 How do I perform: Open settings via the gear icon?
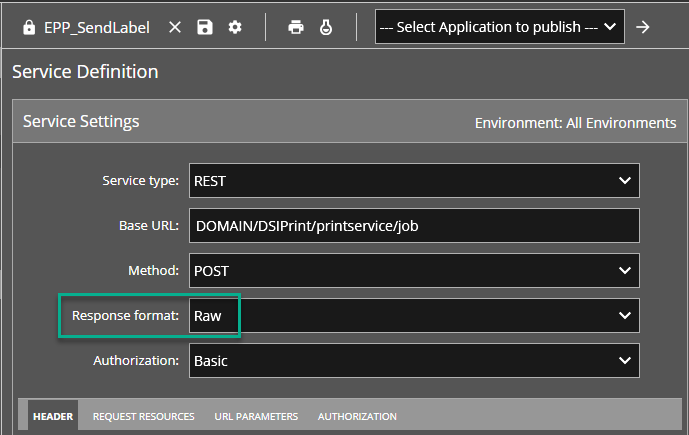(235, 27)
